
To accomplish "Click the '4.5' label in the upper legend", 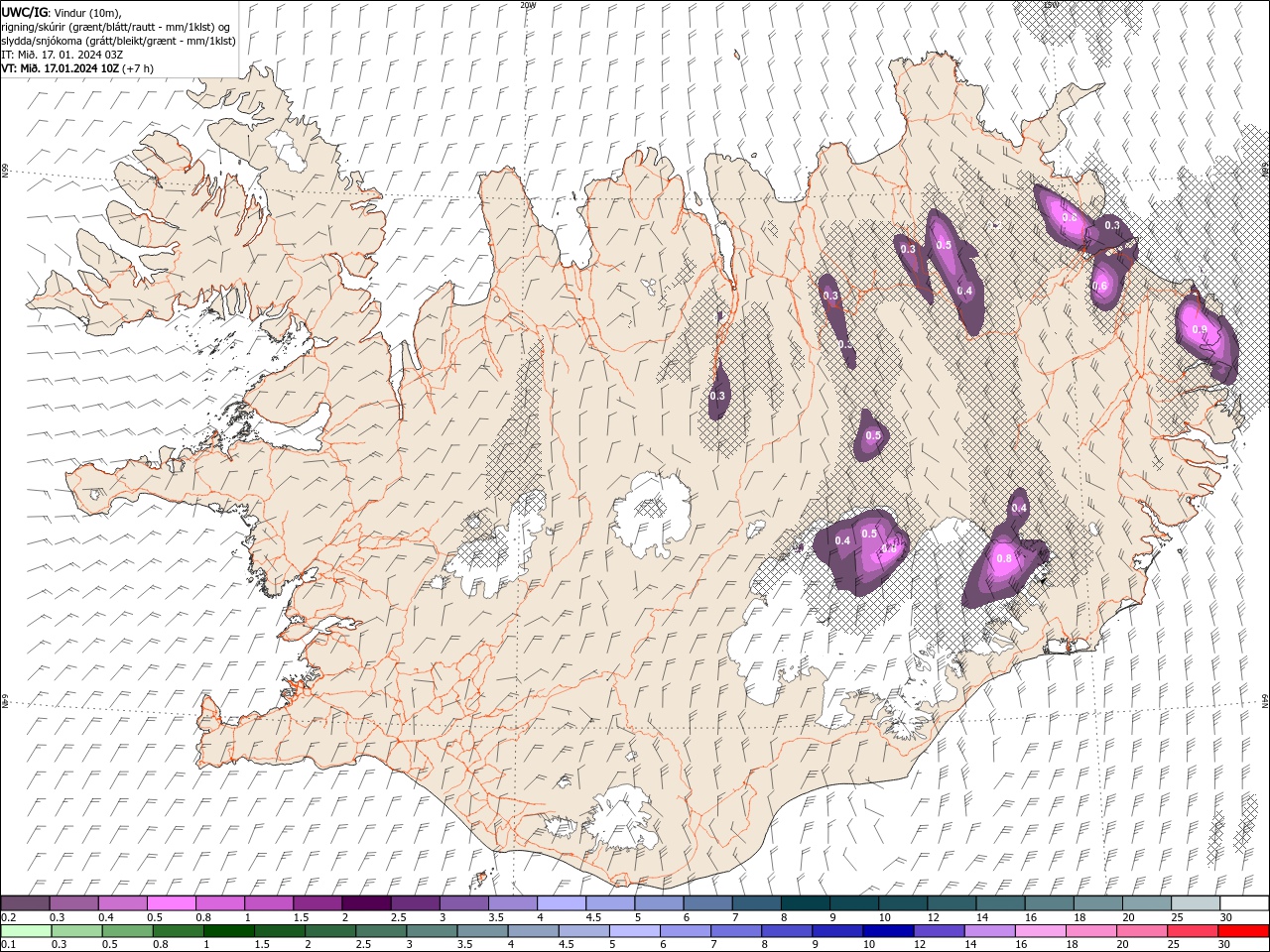I will coord(593,917).
